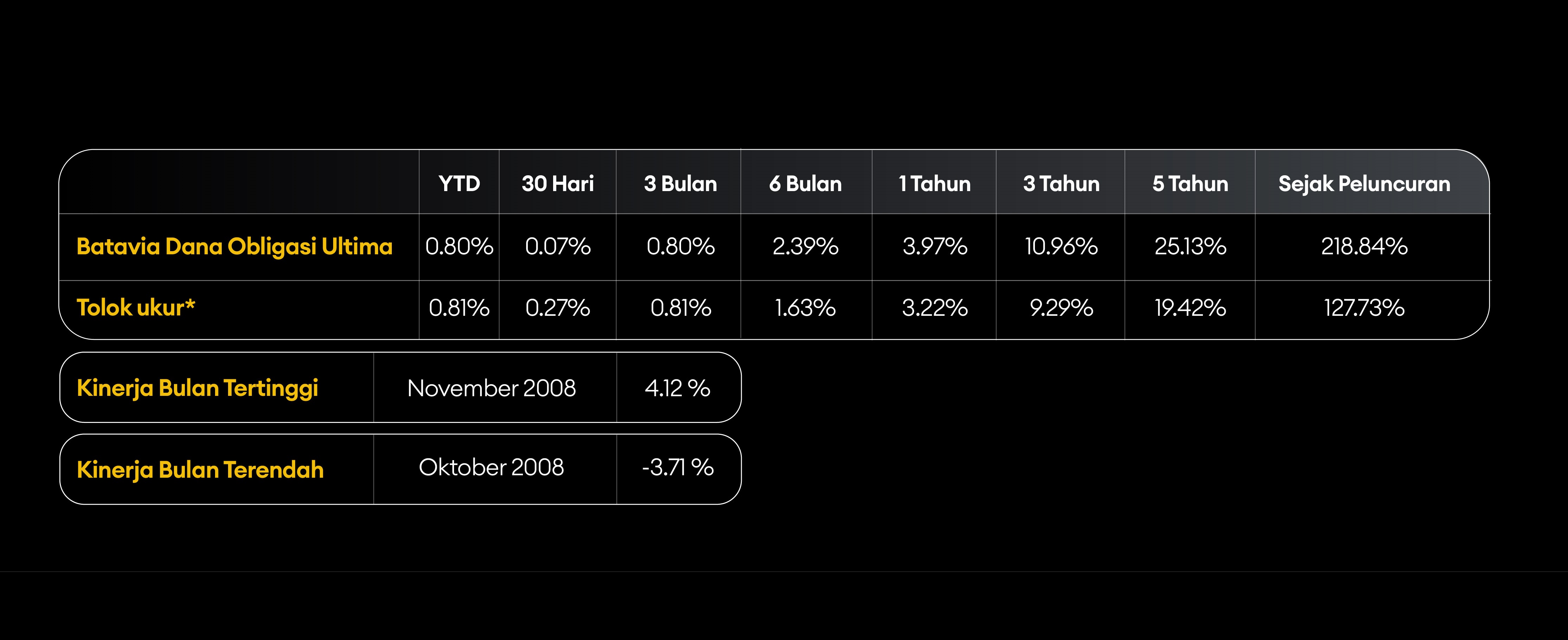
Task: Select the 30 Hari column header
Action: [558, 184]
